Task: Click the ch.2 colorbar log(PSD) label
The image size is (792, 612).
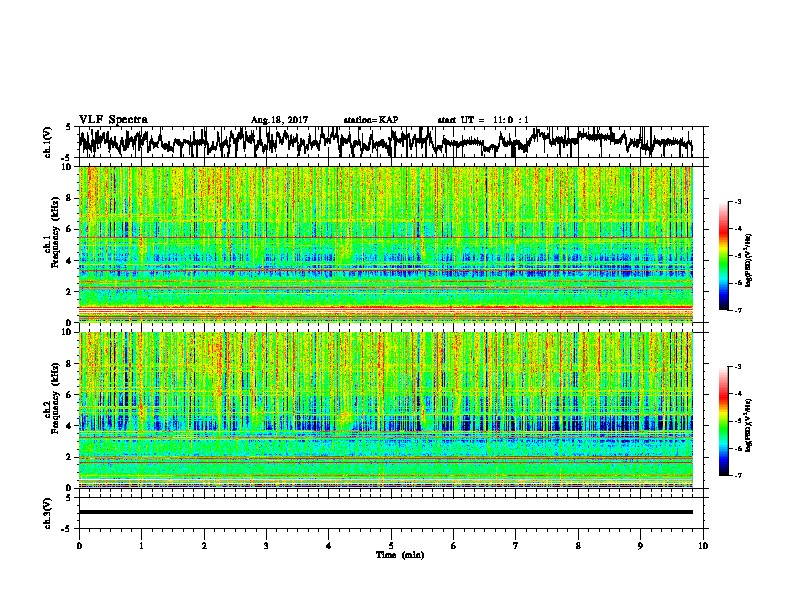Action: click(x=748, y=425)
